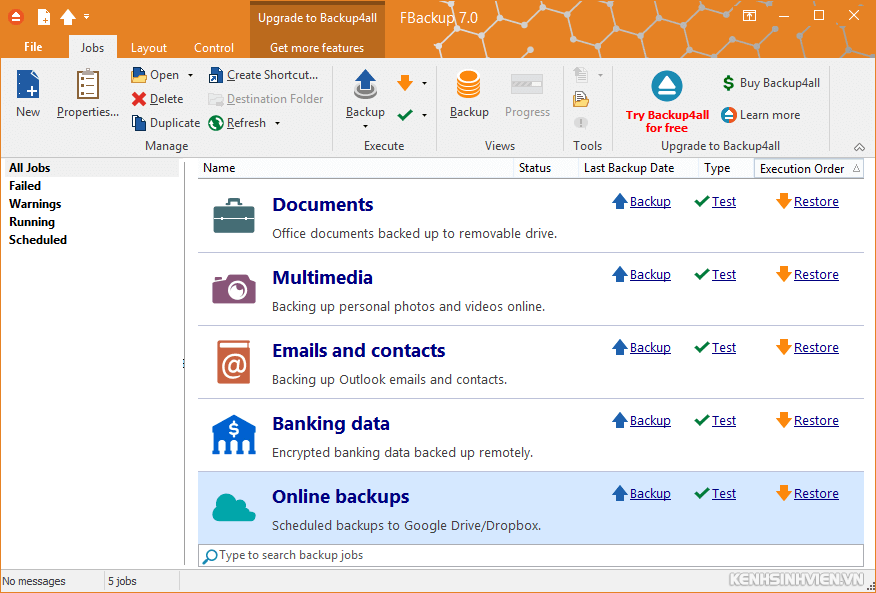The height and width of the screenshot is (593, 876).
Task: Click the Backup link for Online backups
Action: (650, 494)
